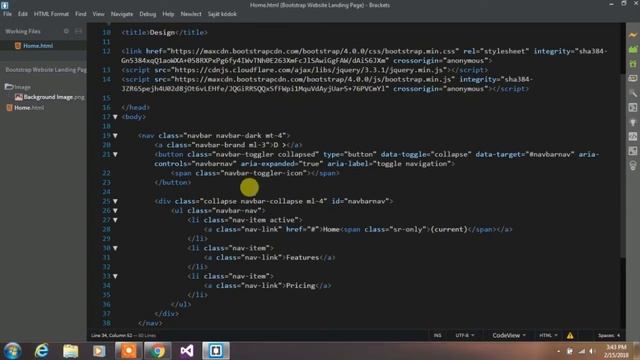
Task: Open the HTML Format menu
Action: (51, 14)
